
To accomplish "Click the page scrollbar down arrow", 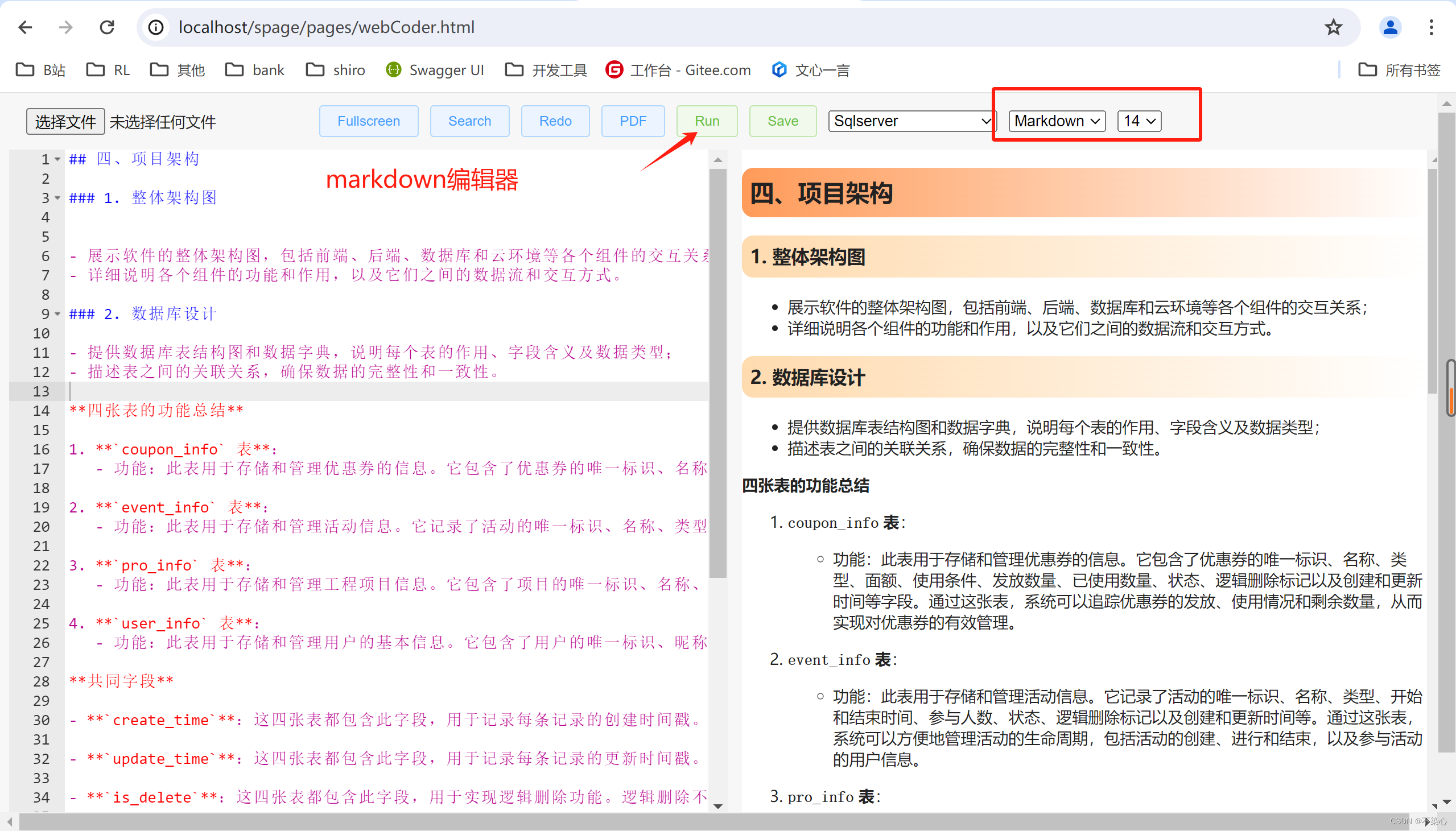I will [1446, 802].
